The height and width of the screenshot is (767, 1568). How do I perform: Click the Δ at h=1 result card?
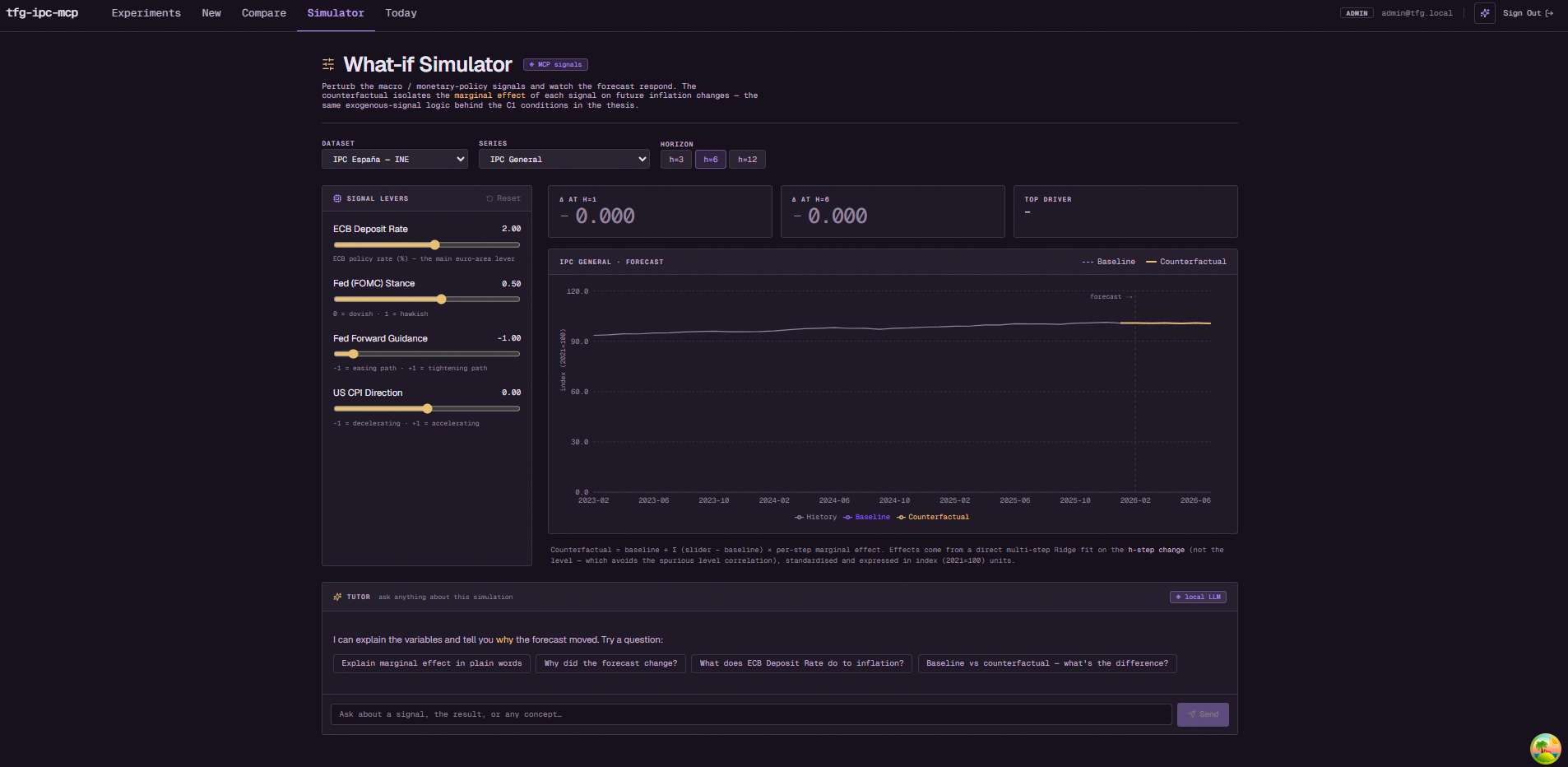660,212
